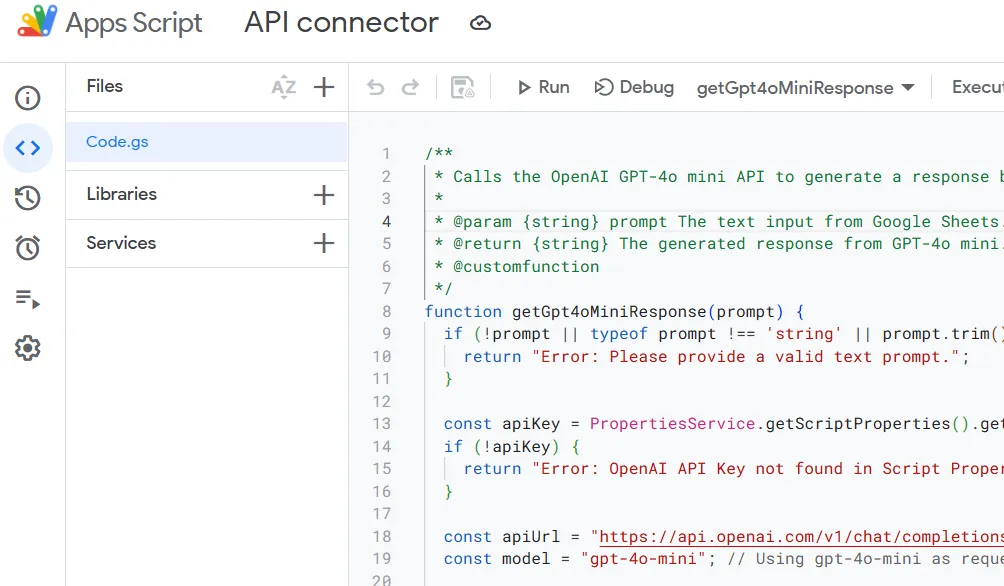Add a Library to the project
This screenshot has width=1004, height=586.
pyautogui.click(x=323, y=194)
